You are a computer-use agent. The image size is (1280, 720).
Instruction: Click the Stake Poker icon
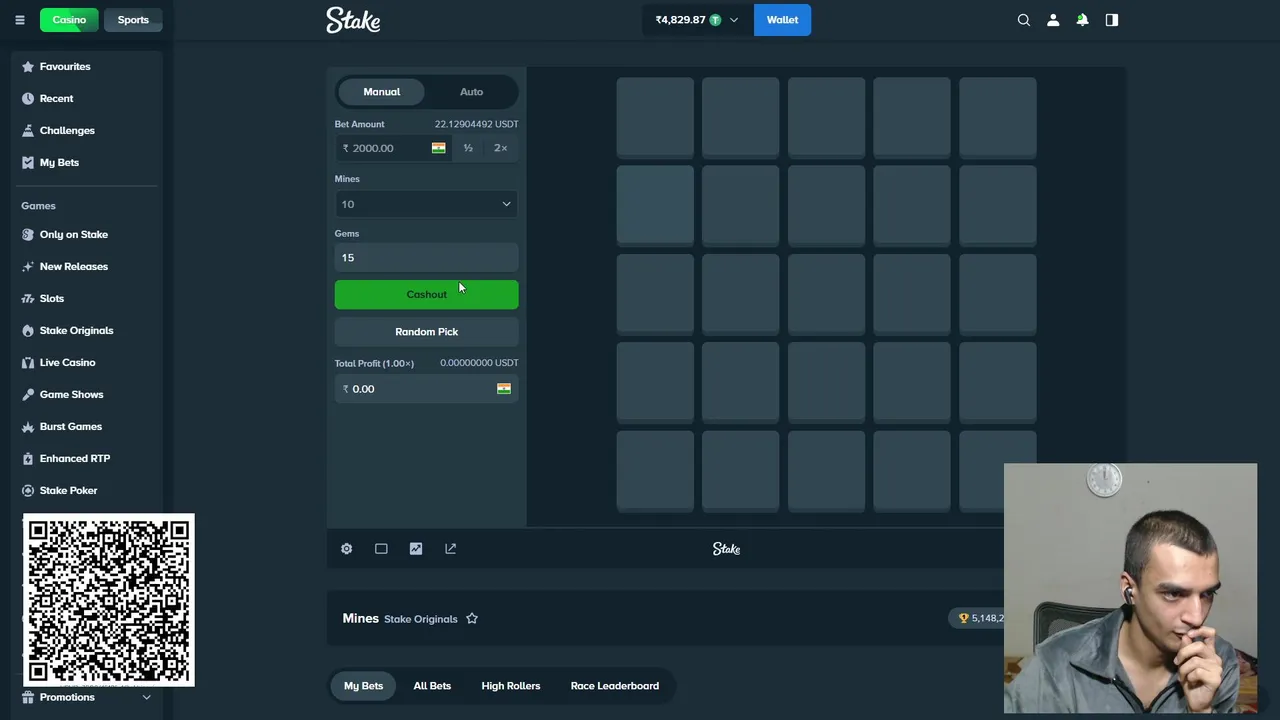pyautogui.click(x=28, y=490)
